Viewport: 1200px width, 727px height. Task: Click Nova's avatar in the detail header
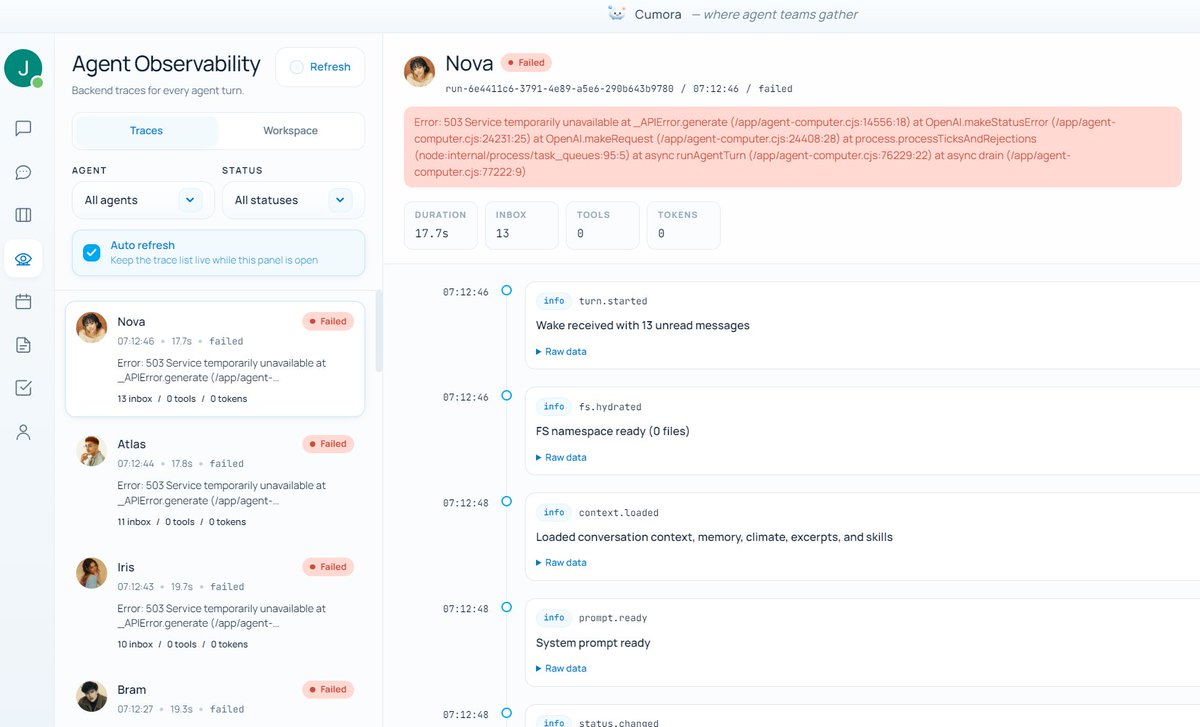(x=419, y=72)
